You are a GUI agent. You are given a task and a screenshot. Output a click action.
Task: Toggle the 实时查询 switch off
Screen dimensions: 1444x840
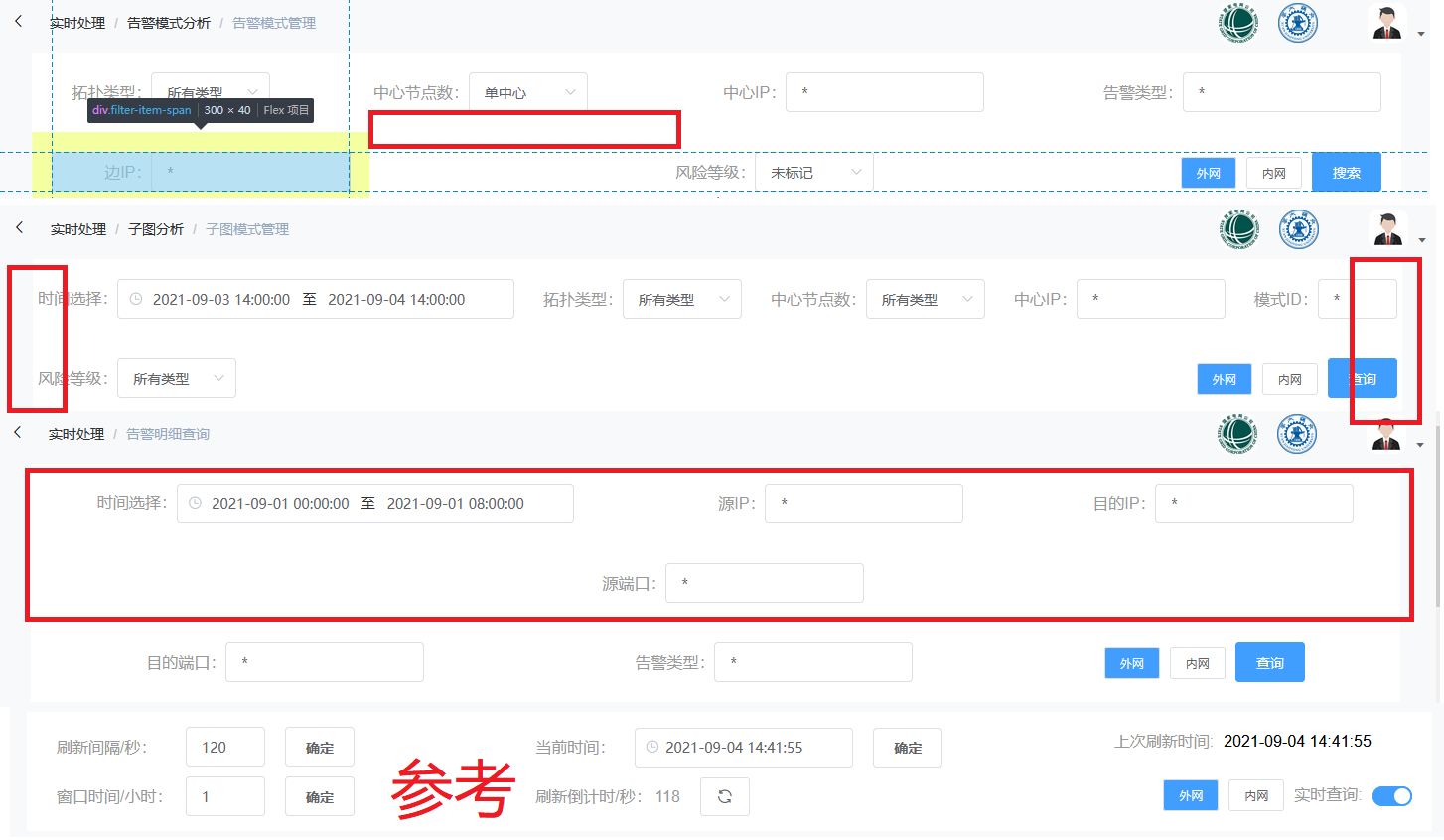[x=1391, y=796]
